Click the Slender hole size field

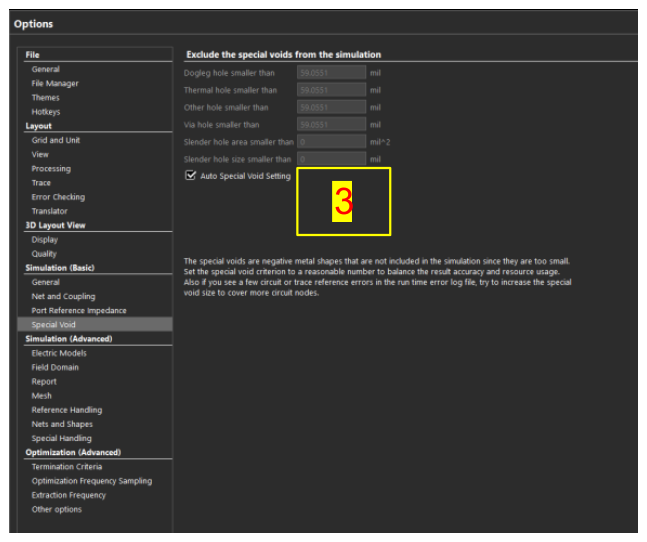[331, 159]
